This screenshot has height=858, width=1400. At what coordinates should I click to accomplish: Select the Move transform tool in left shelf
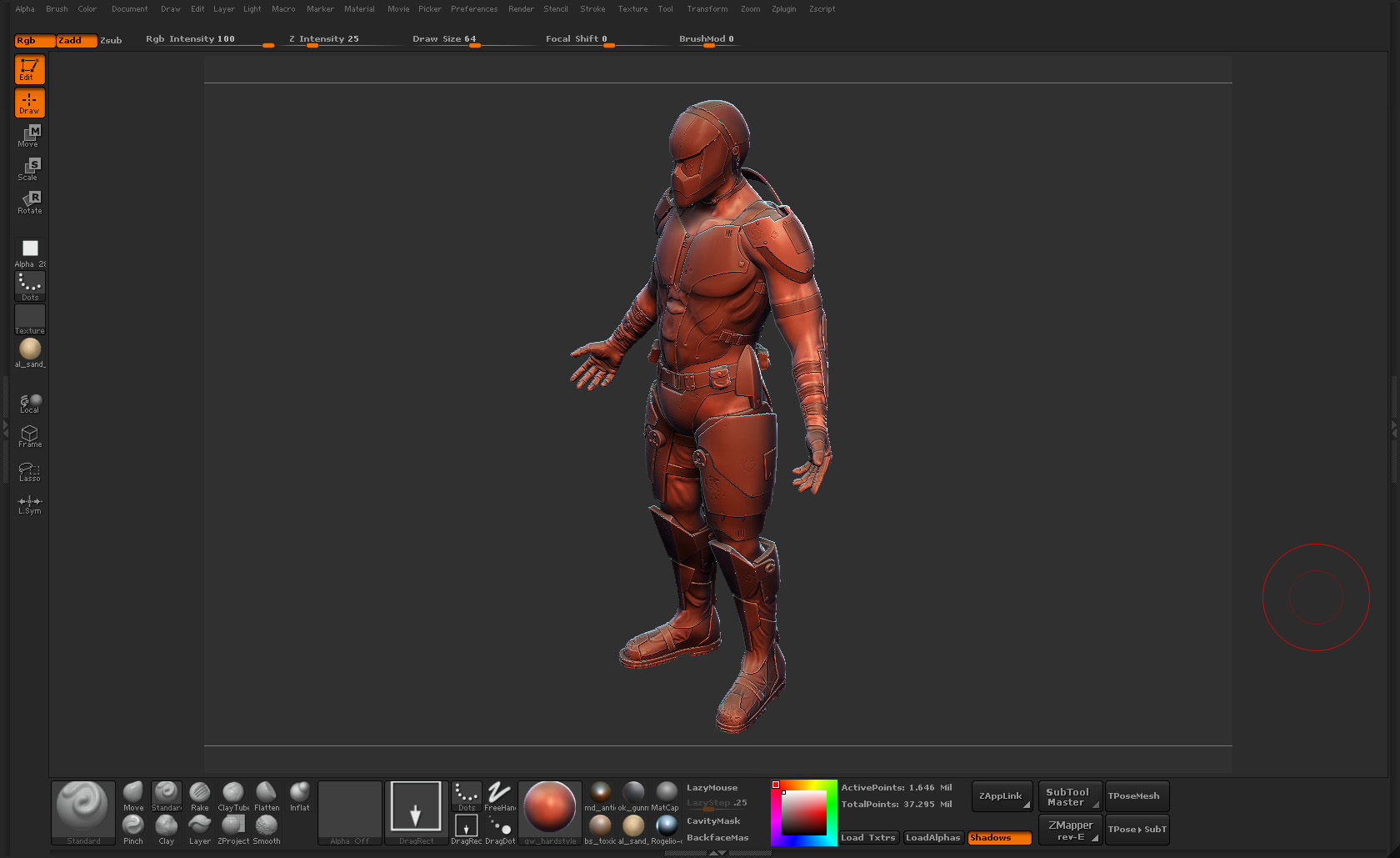pyautogui.click(x=30, y=136)
